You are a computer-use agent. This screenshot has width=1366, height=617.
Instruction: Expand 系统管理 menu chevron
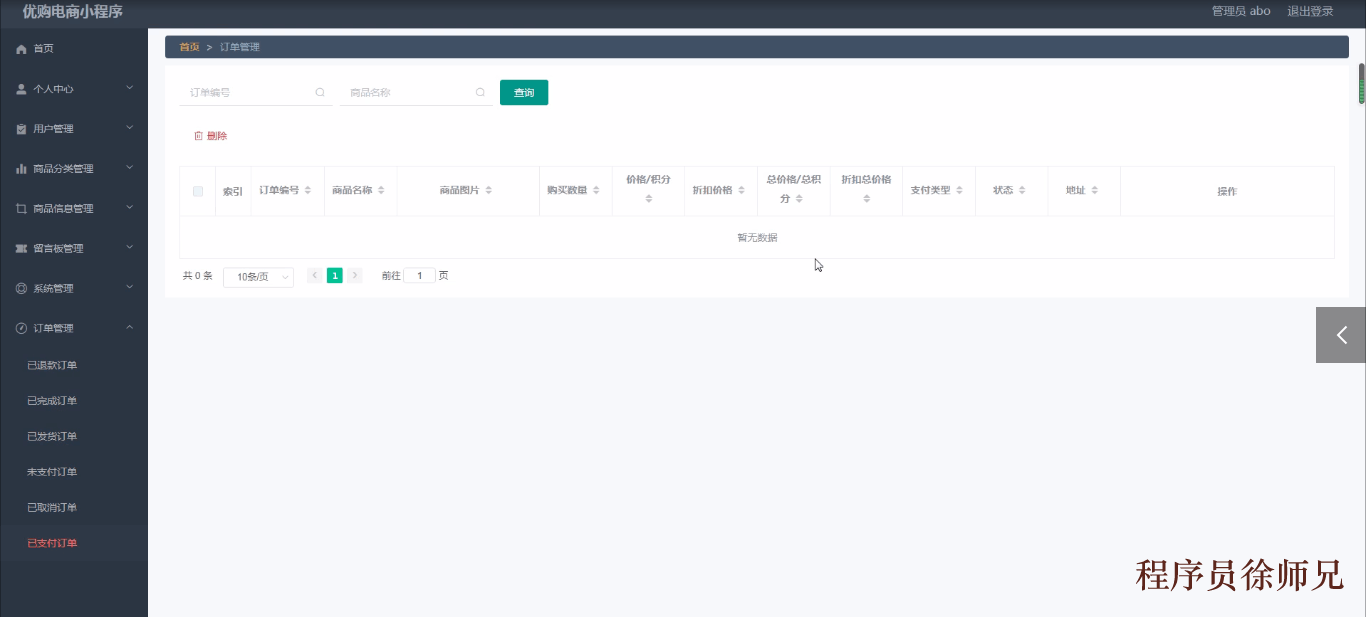point(129,288)
